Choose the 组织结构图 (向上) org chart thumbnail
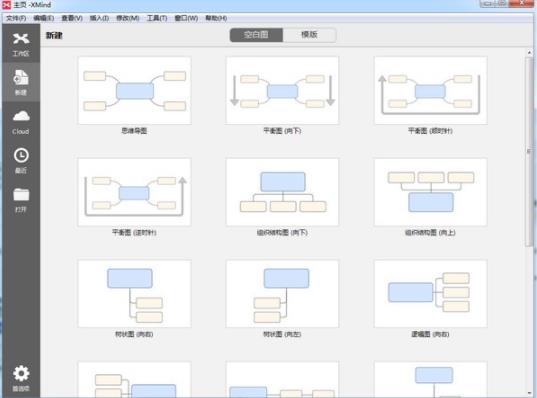This screenshot has width=537, height=398. click(x=430, y=192)
